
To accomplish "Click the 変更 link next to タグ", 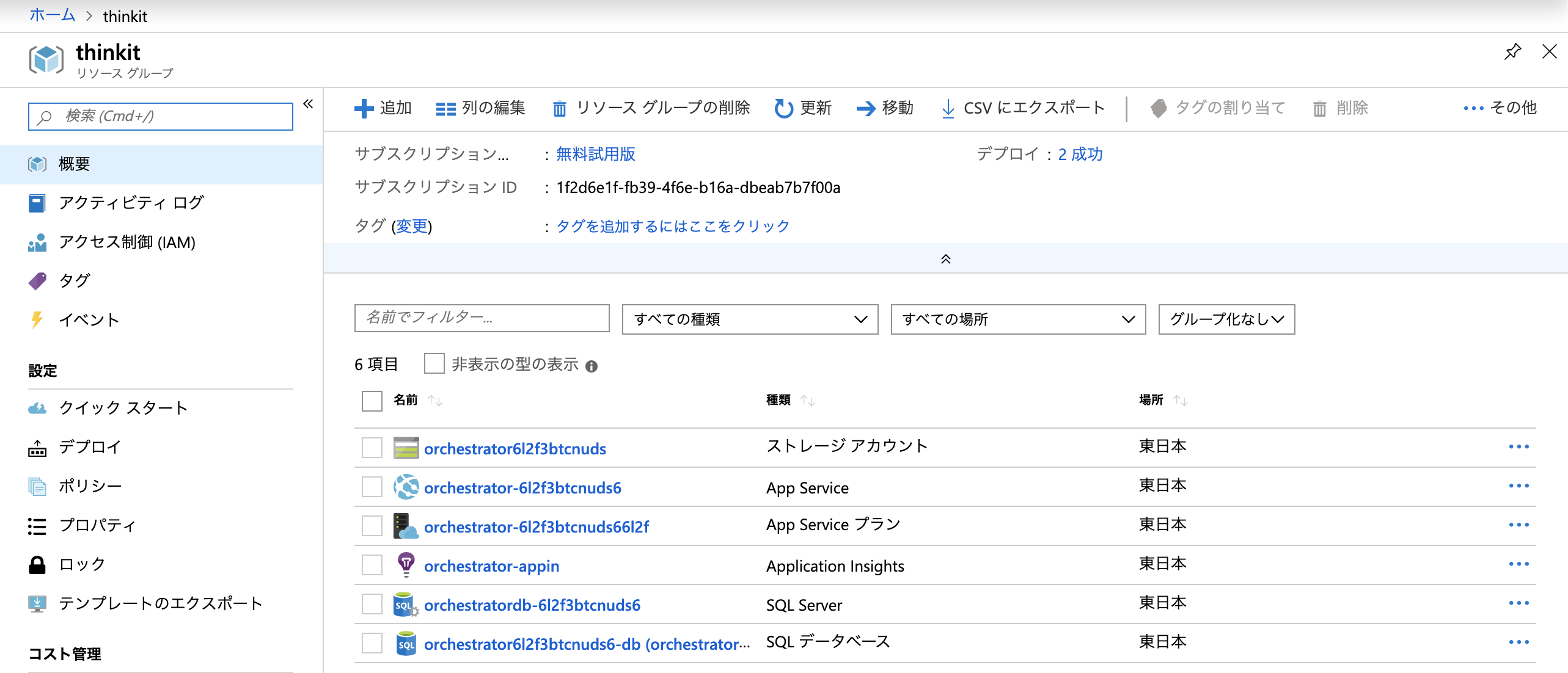I will click(x=412, y=226).
